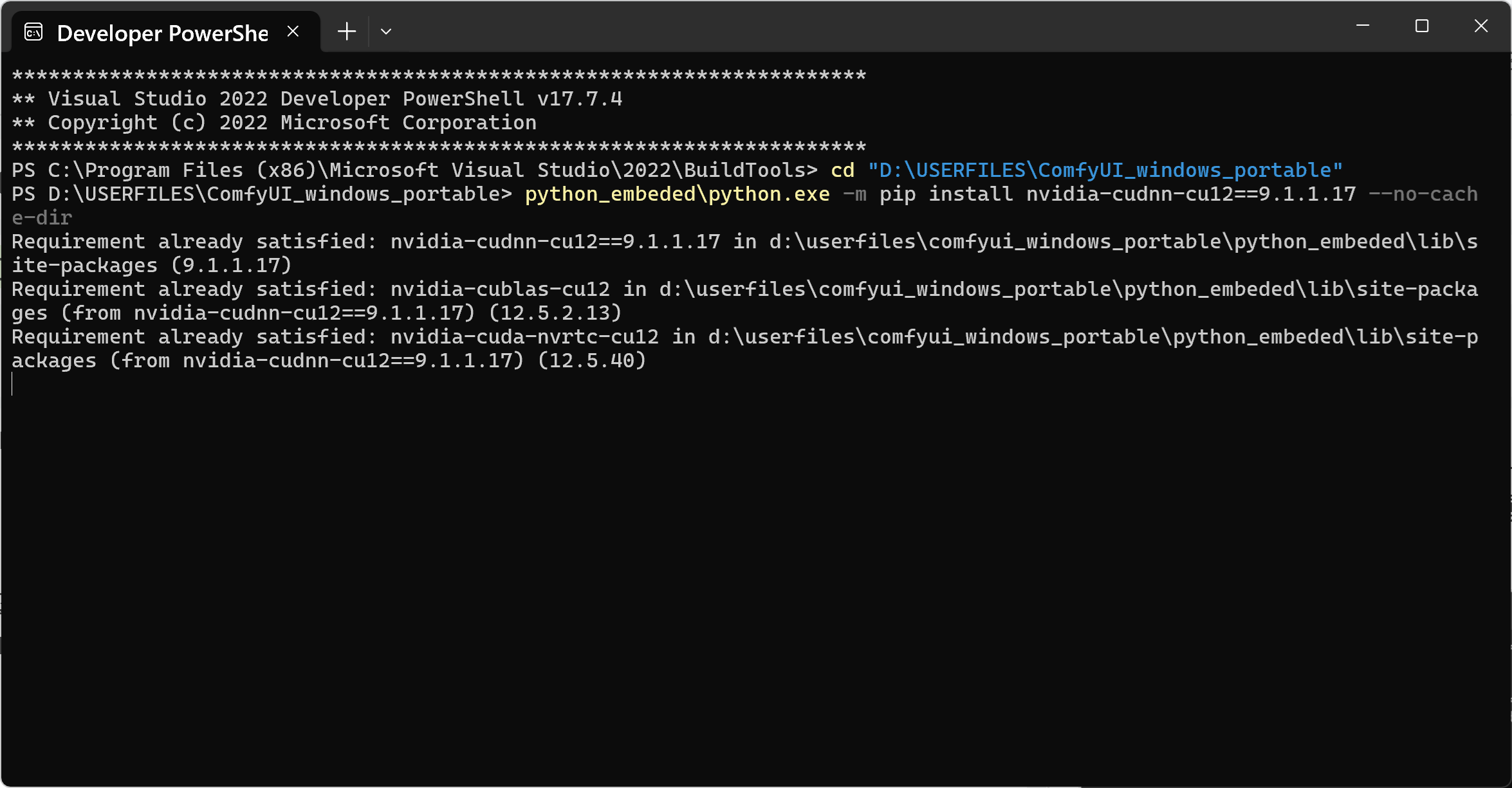Click the maximize square icon
The width and height of the screenshot is (1512, 788).
pos(1422,26)
